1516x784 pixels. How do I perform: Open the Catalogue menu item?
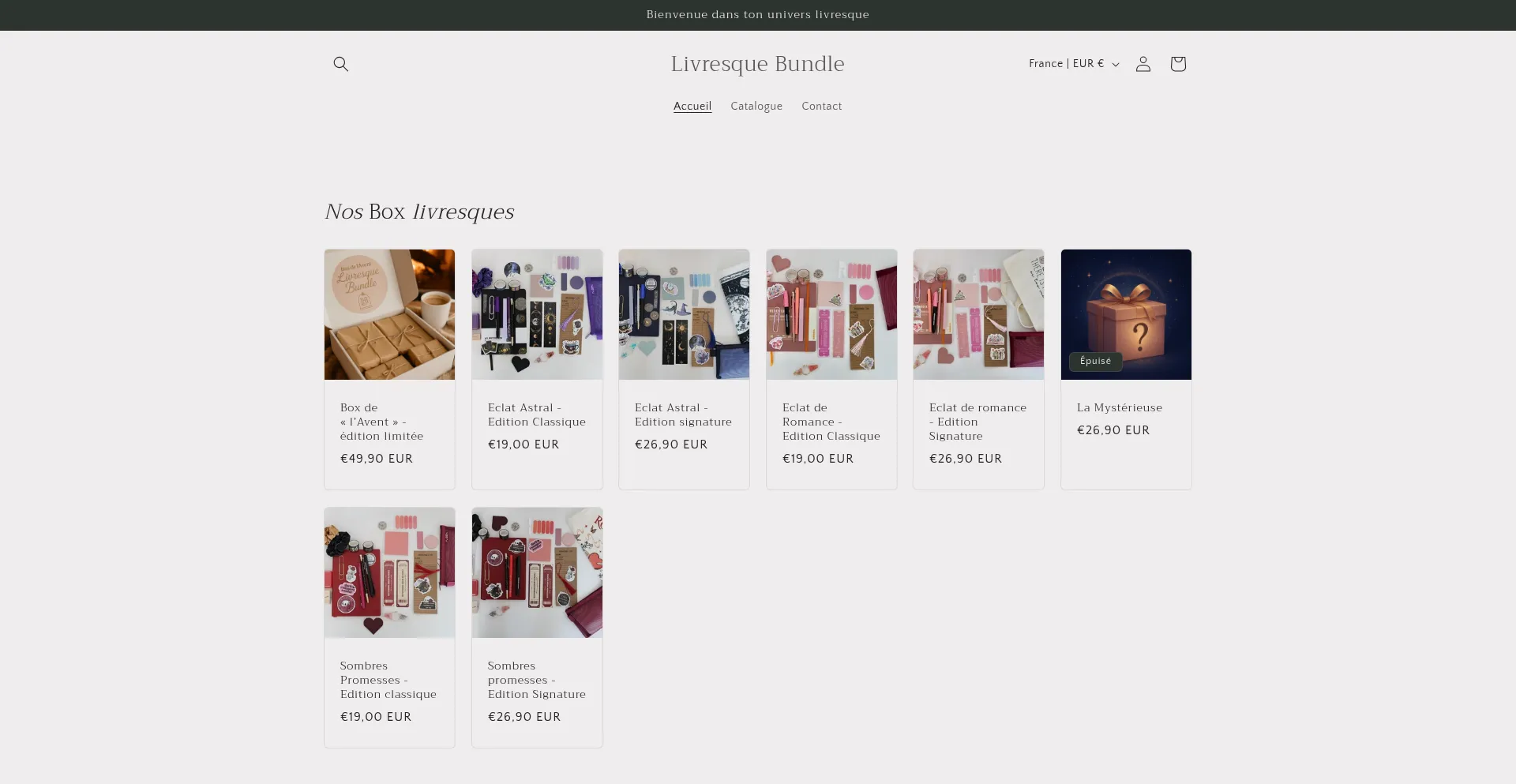[756, 107]
